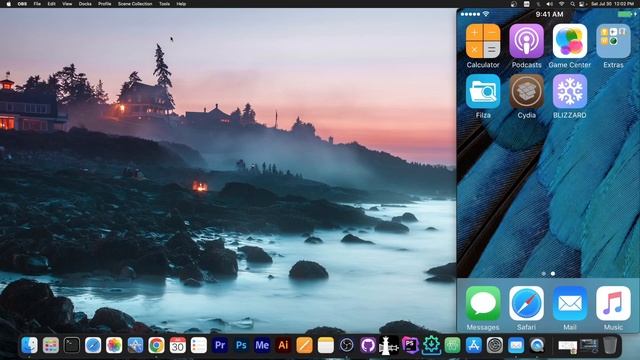Open Spotlight search in the menu bar
The height and width of the screenshot is (360, 640).
pos(572,4)
